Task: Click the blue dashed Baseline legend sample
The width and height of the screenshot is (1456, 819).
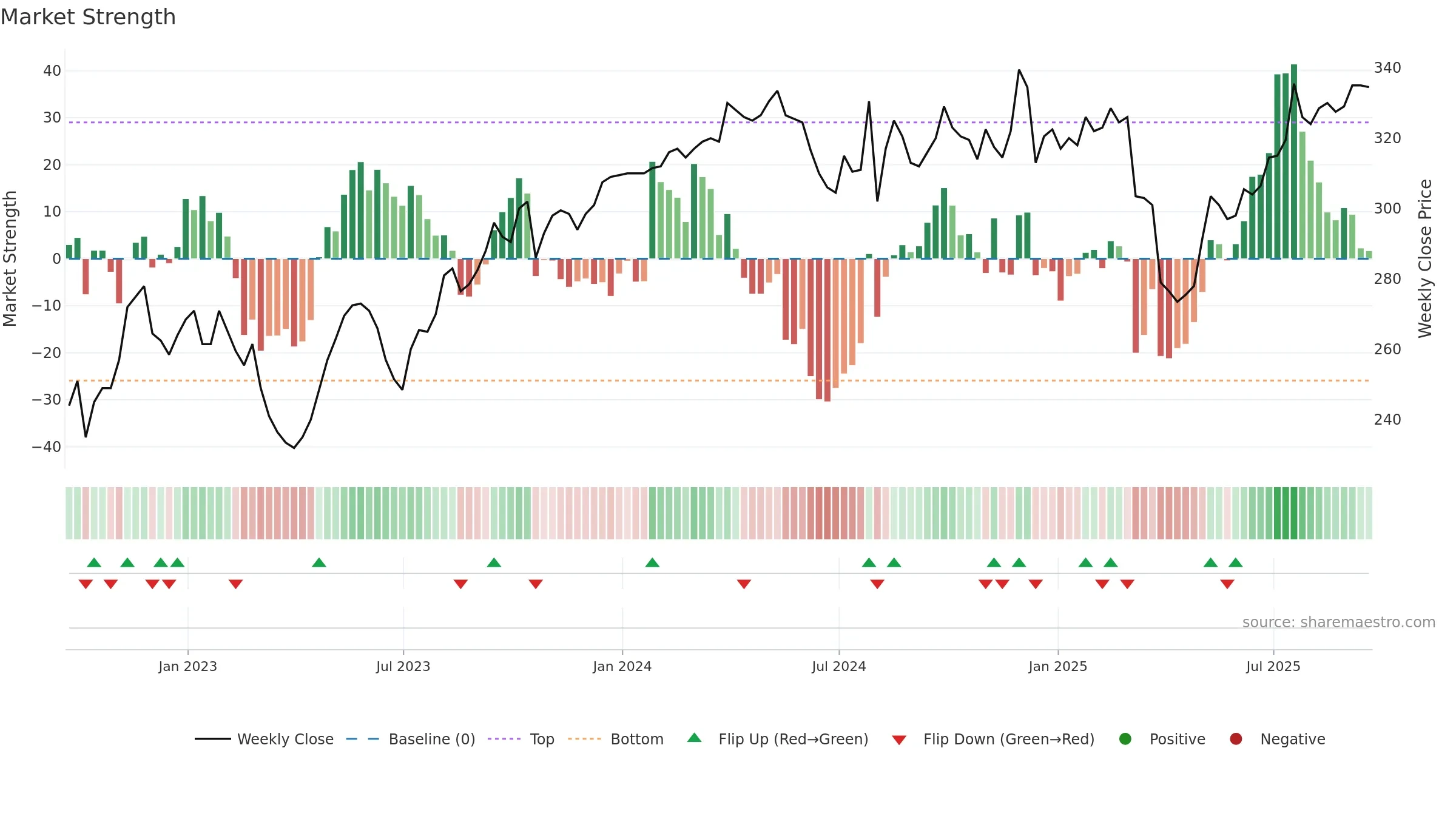Action: pyautogui.click(x=362, y=739)
